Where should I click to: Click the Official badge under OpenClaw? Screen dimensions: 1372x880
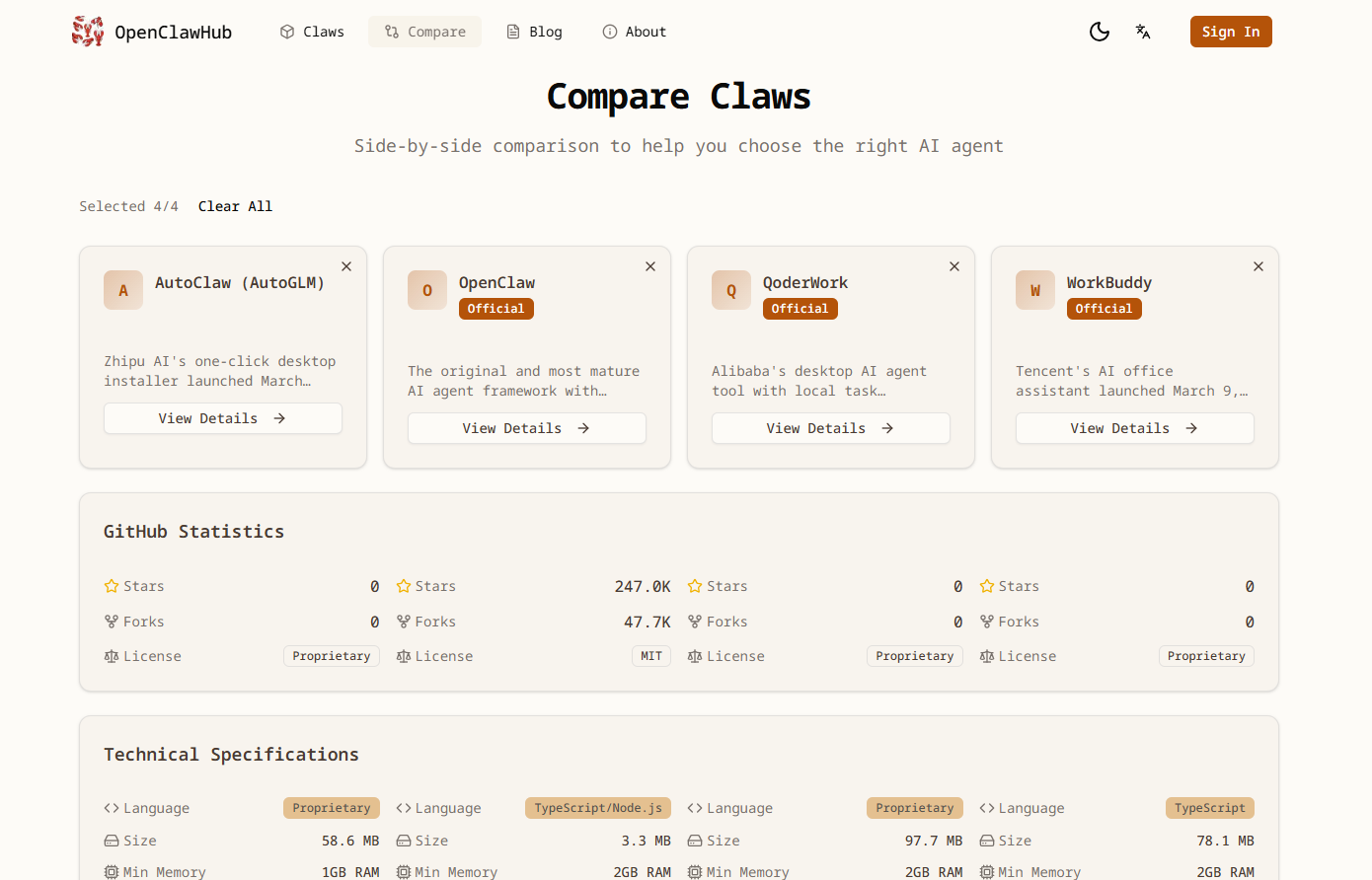496,309
